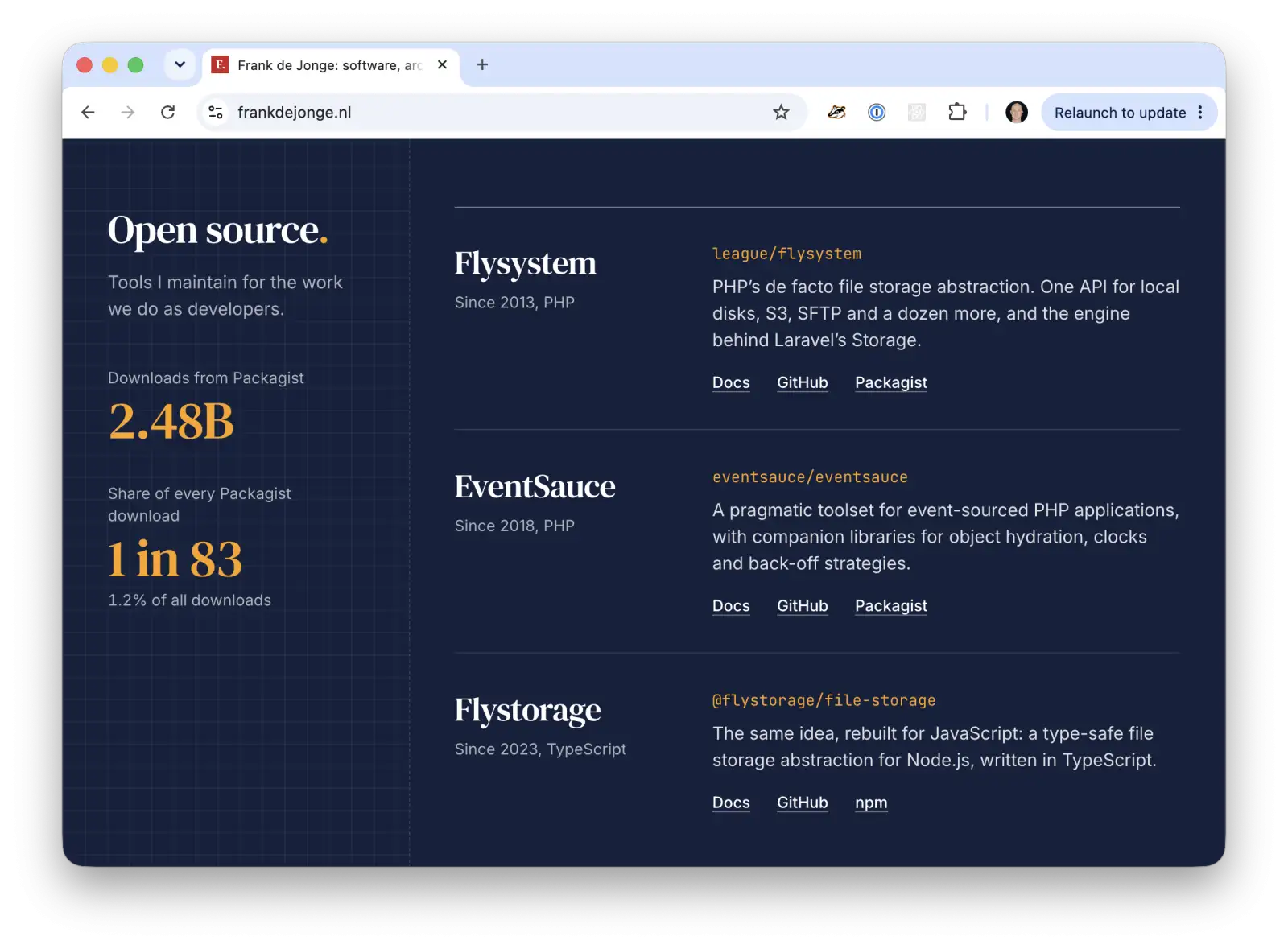Reload the frankdejonge.nl page

click(x=167, y=113)
